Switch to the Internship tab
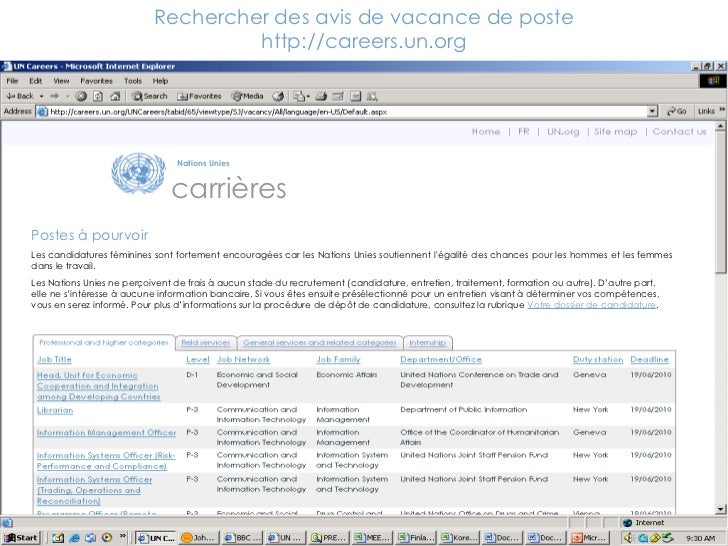728x546 pixels. tap(428, 343)
